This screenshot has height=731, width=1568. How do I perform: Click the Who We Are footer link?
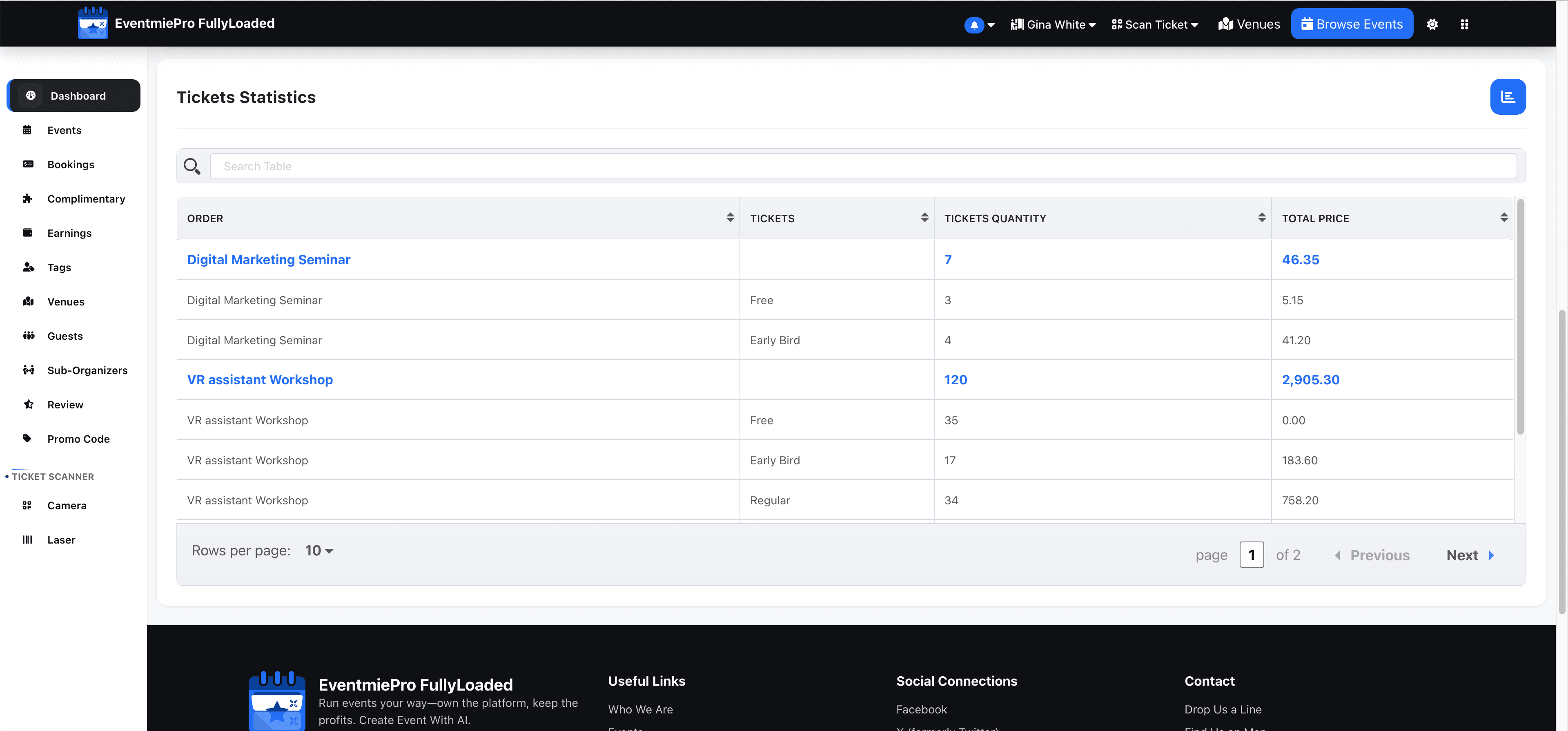coord(640,709)
